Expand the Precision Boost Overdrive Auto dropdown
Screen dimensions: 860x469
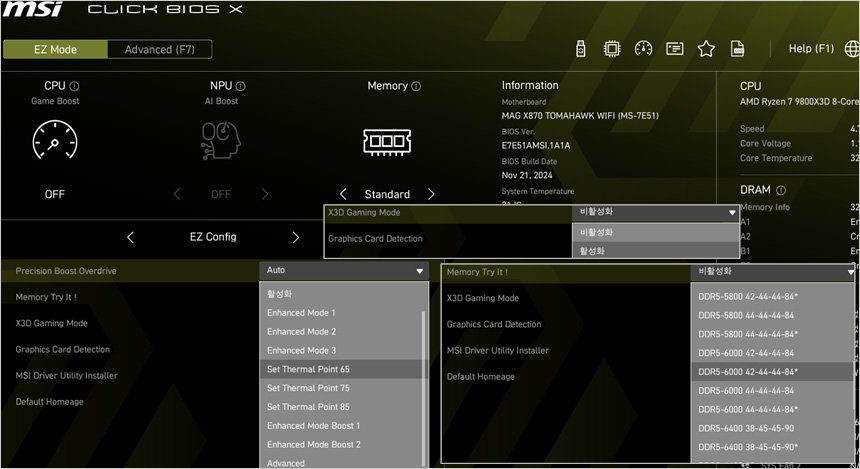coord(344,270)
